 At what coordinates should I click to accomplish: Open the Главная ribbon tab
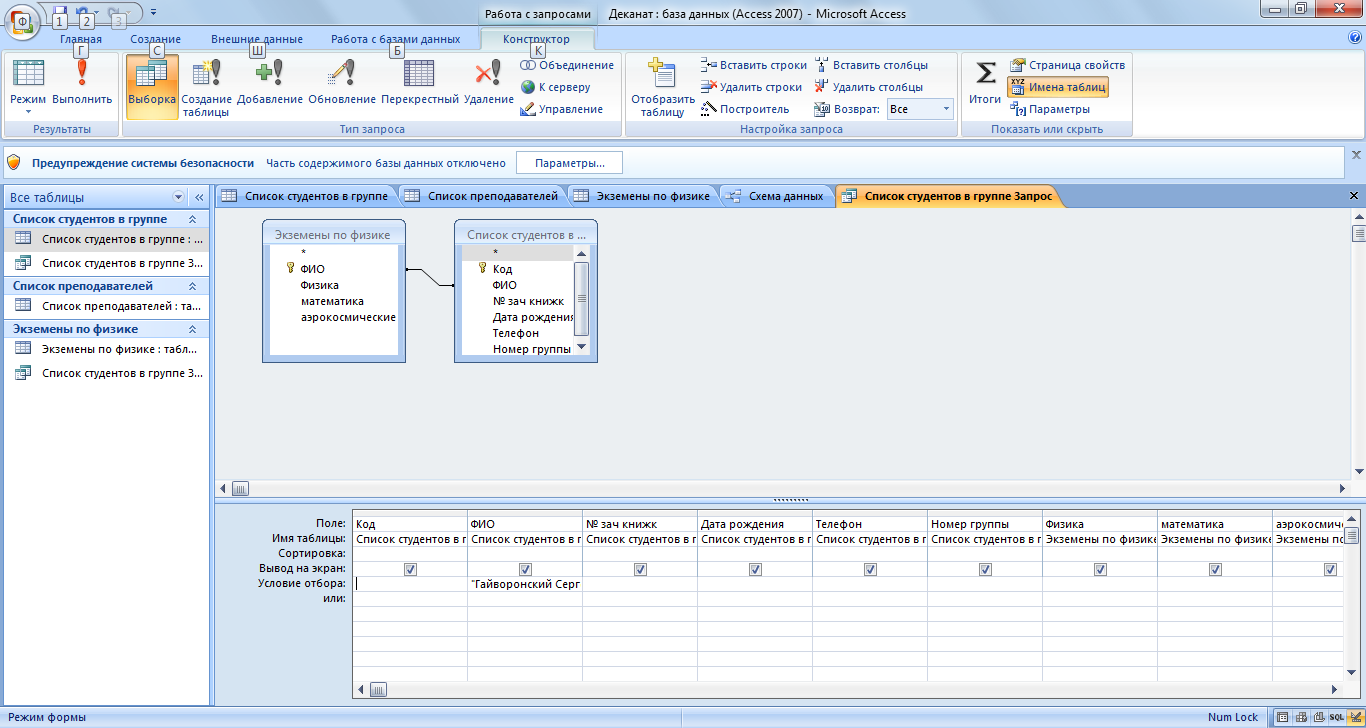coord(81,39)
